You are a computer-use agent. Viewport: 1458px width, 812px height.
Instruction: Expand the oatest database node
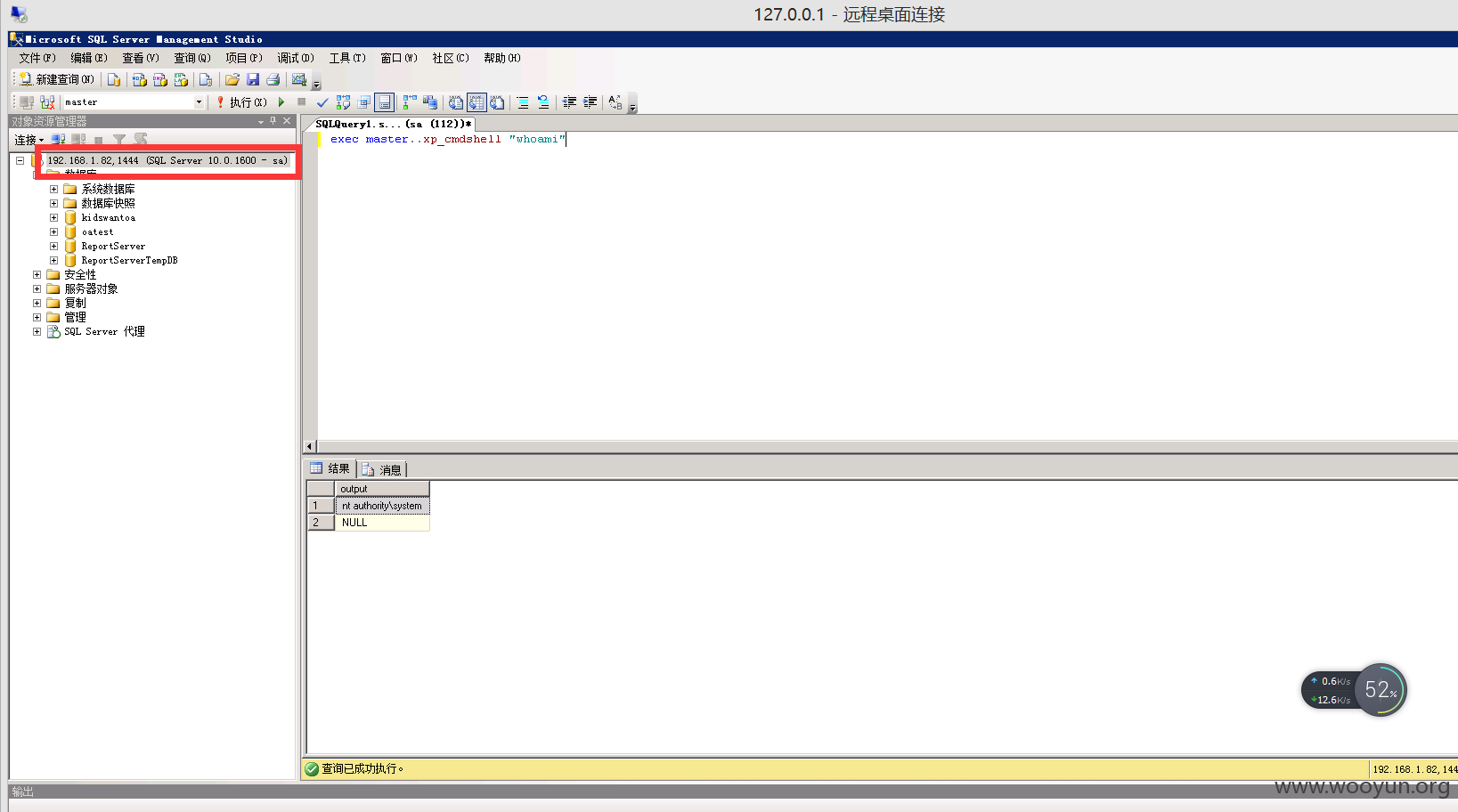53,232
